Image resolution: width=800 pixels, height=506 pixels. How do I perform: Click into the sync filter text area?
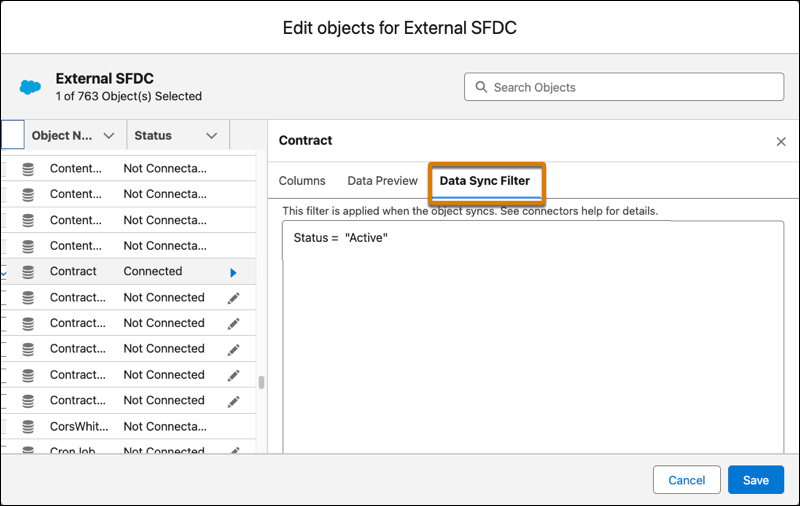[x=533, y=337]
